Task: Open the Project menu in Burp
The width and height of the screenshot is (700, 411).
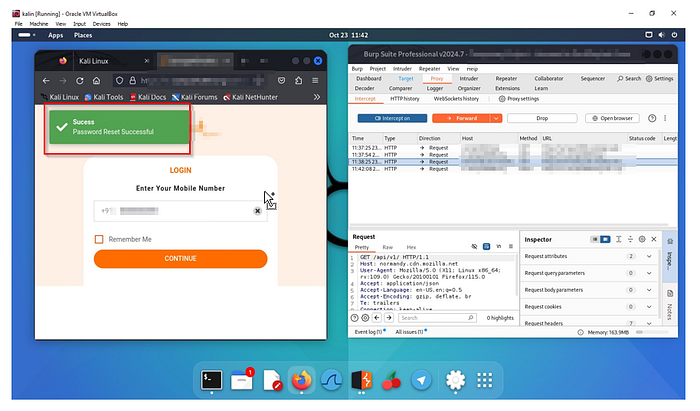Action: click(378, 69)
